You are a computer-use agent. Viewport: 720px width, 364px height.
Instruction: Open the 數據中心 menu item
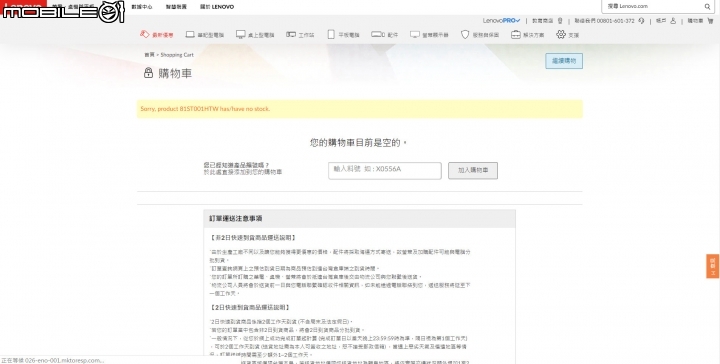coord(141,7)
